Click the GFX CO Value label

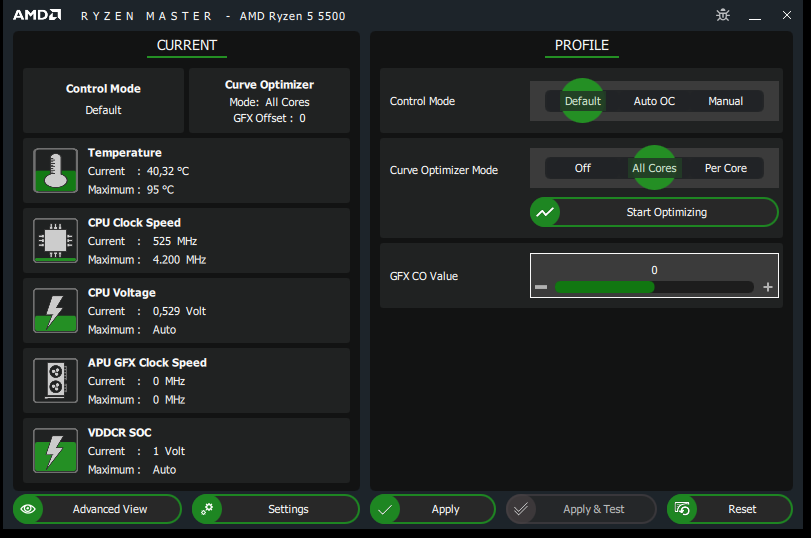point(424,276)
